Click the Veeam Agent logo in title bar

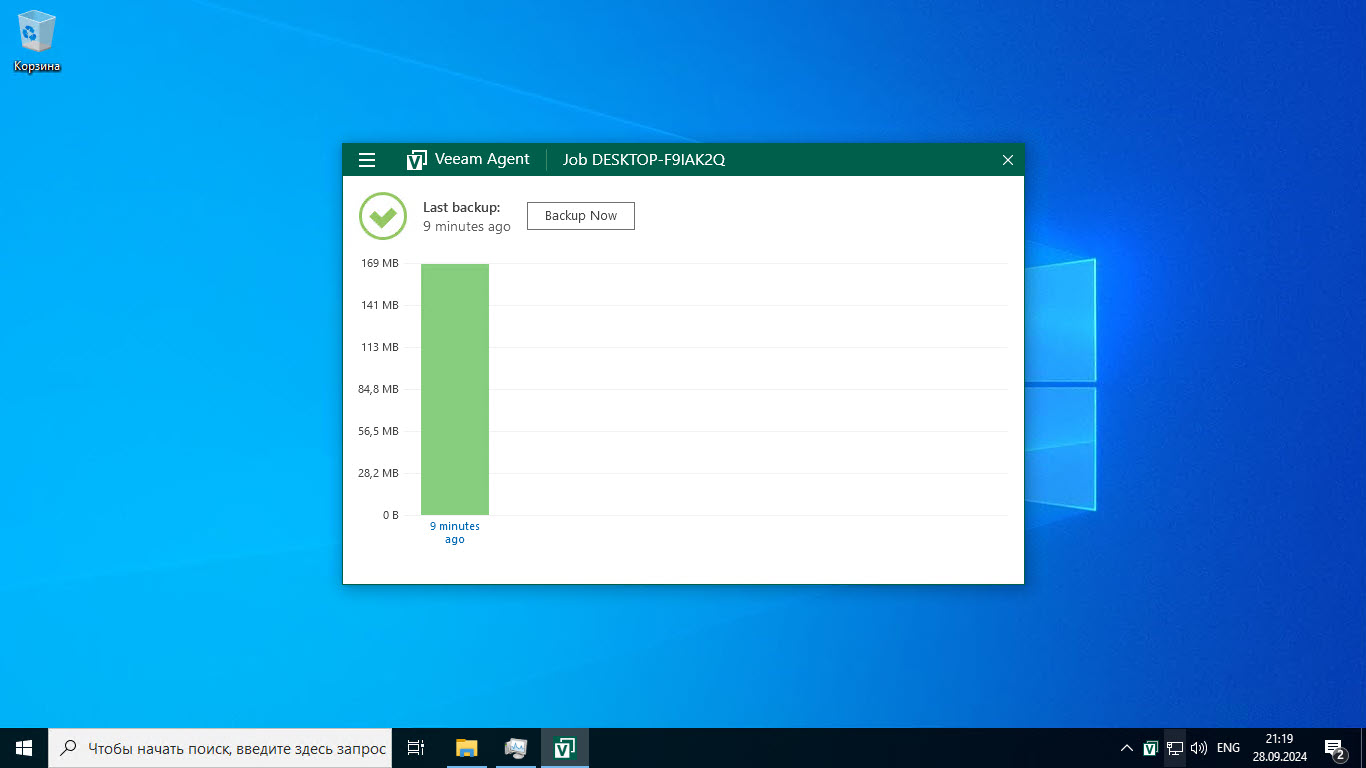click(x=417, y=160)
